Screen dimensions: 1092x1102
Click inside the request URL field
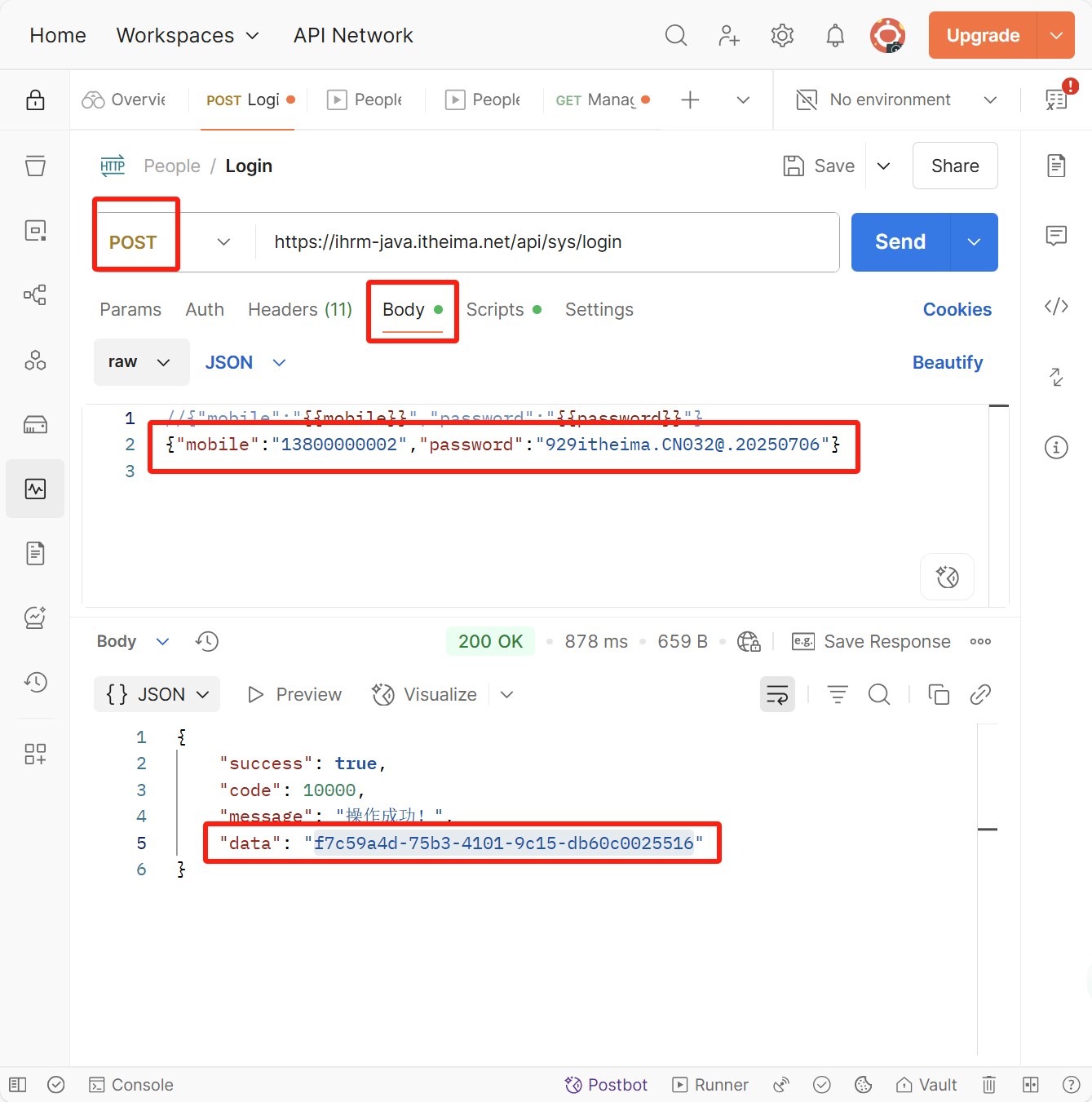coord(546,241)
